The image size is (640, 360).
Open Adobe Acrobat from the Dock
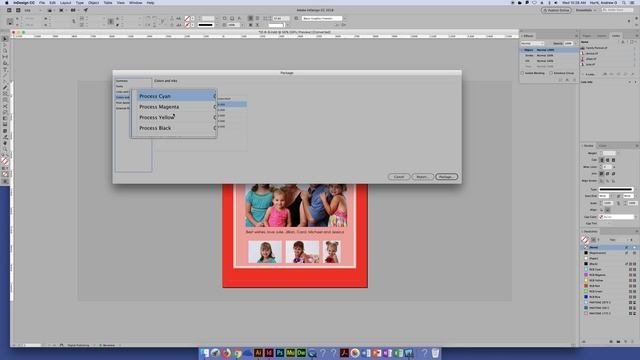(344, 353)
